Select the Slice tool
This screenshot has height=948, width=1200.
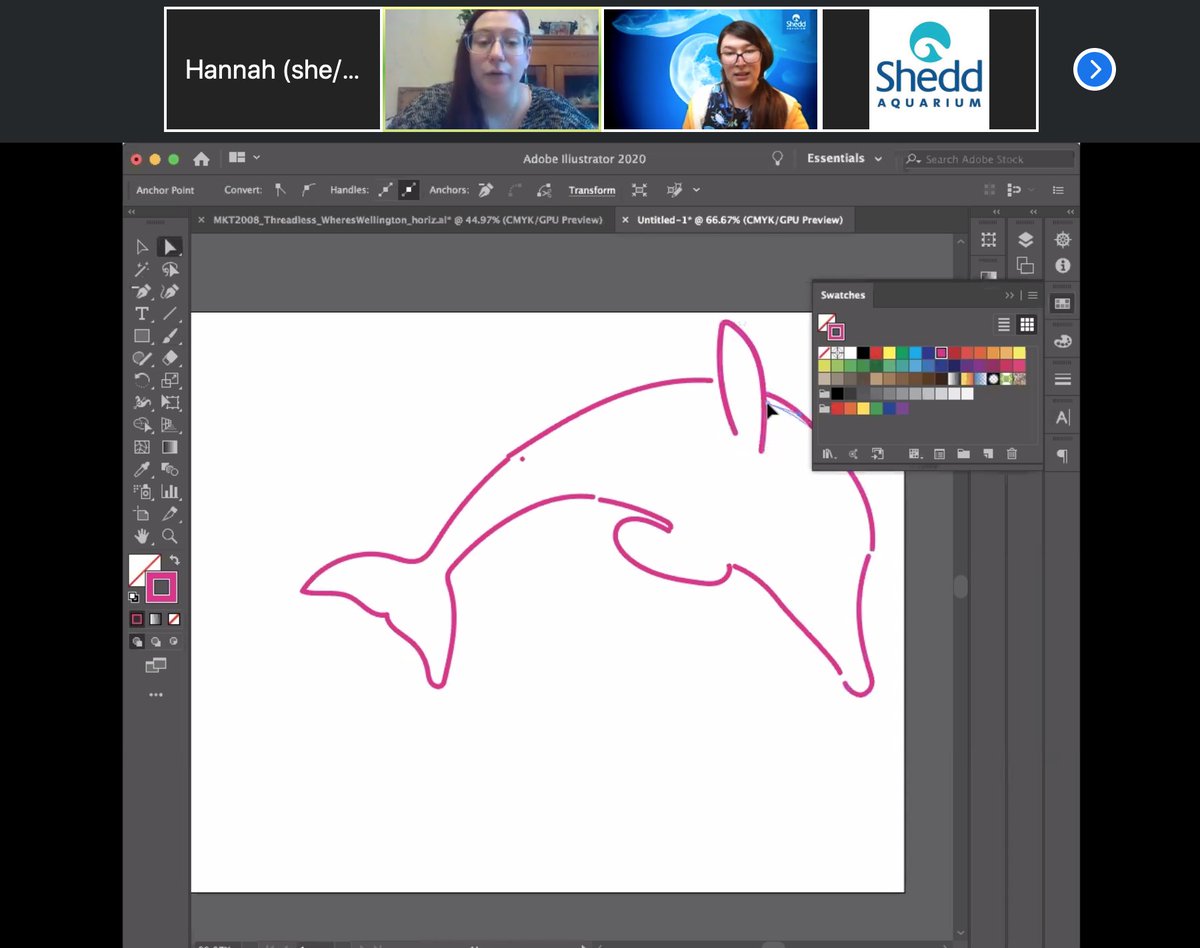pyautogui.click(x=170, y=514)
